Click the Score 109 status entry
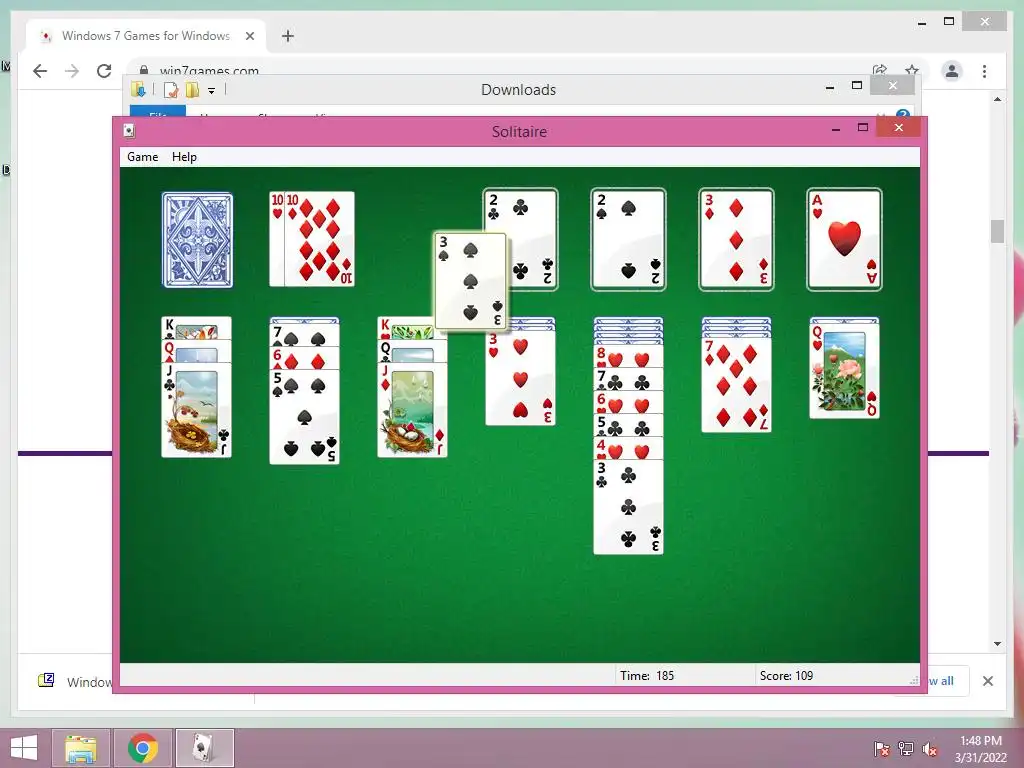The height and width of the screenshot is (768, 1024). [x=786, y=676]
